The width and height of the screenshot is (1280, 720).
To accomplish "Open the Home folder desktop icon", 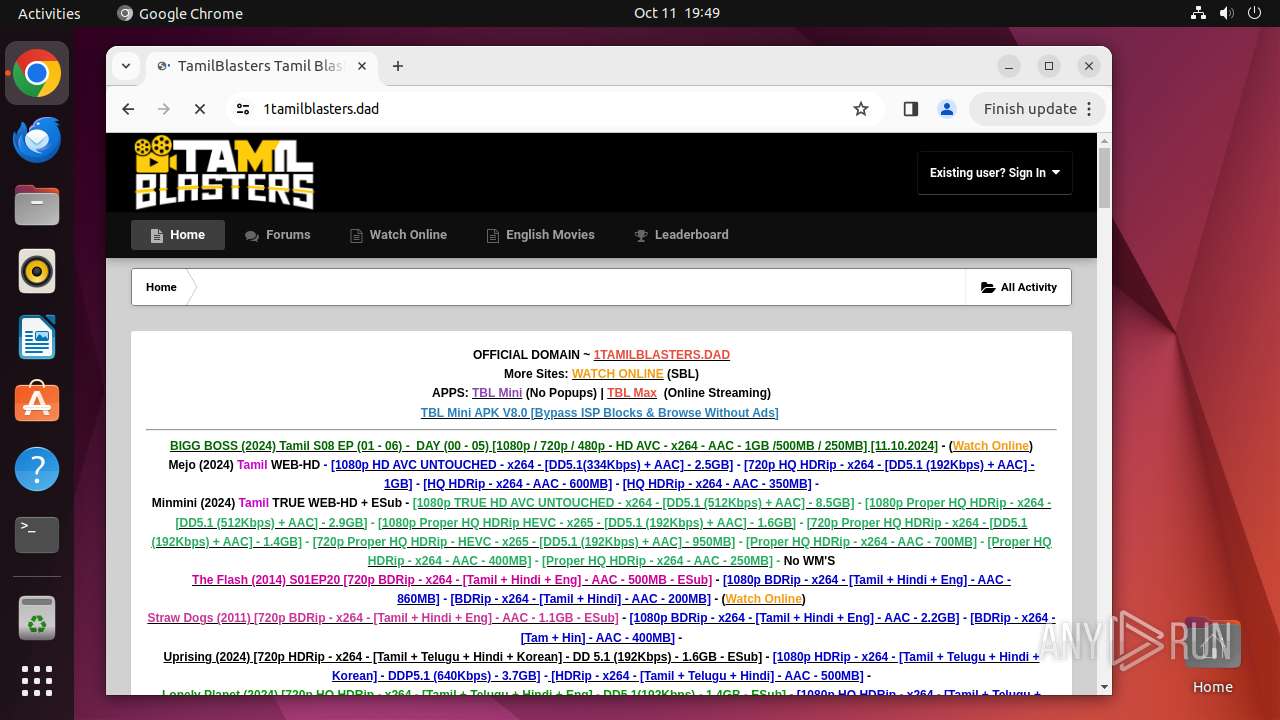I will pos(1212,655).
